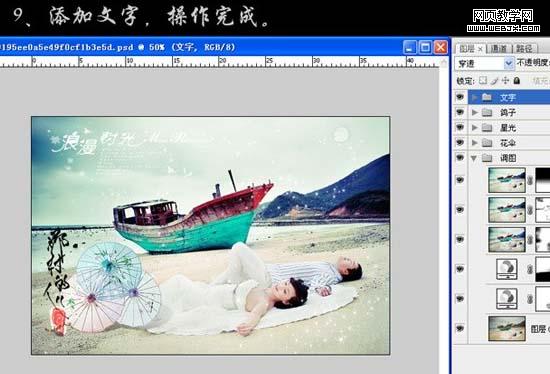The width and height of the screenshot is (550, 374).
Task: Hide topmost image layer in 调图 group
Action: 460,180
